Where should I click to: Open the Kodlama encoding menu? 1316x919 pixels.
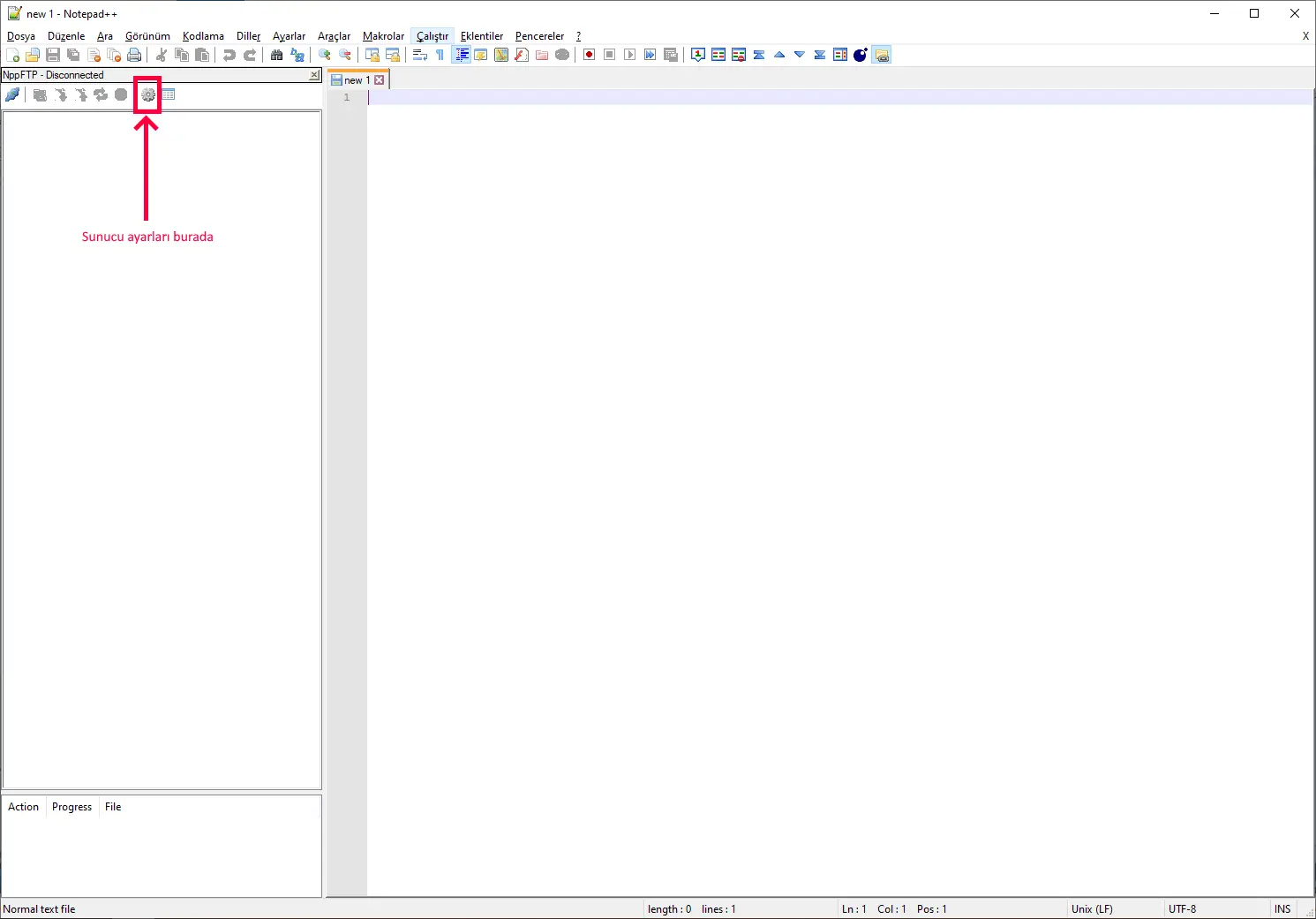click(202, 36)
